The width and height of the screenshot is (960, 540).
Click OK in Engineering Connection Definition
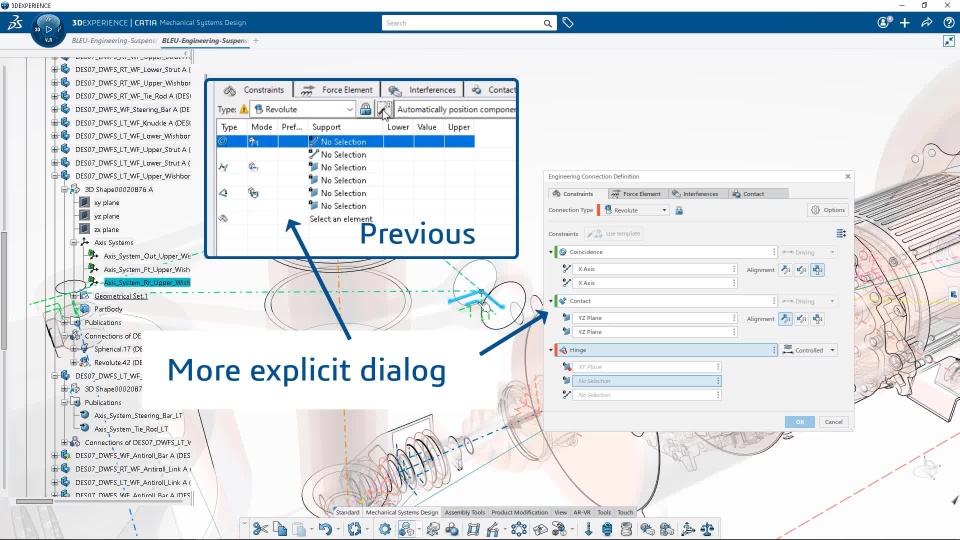tap(800, 422)
